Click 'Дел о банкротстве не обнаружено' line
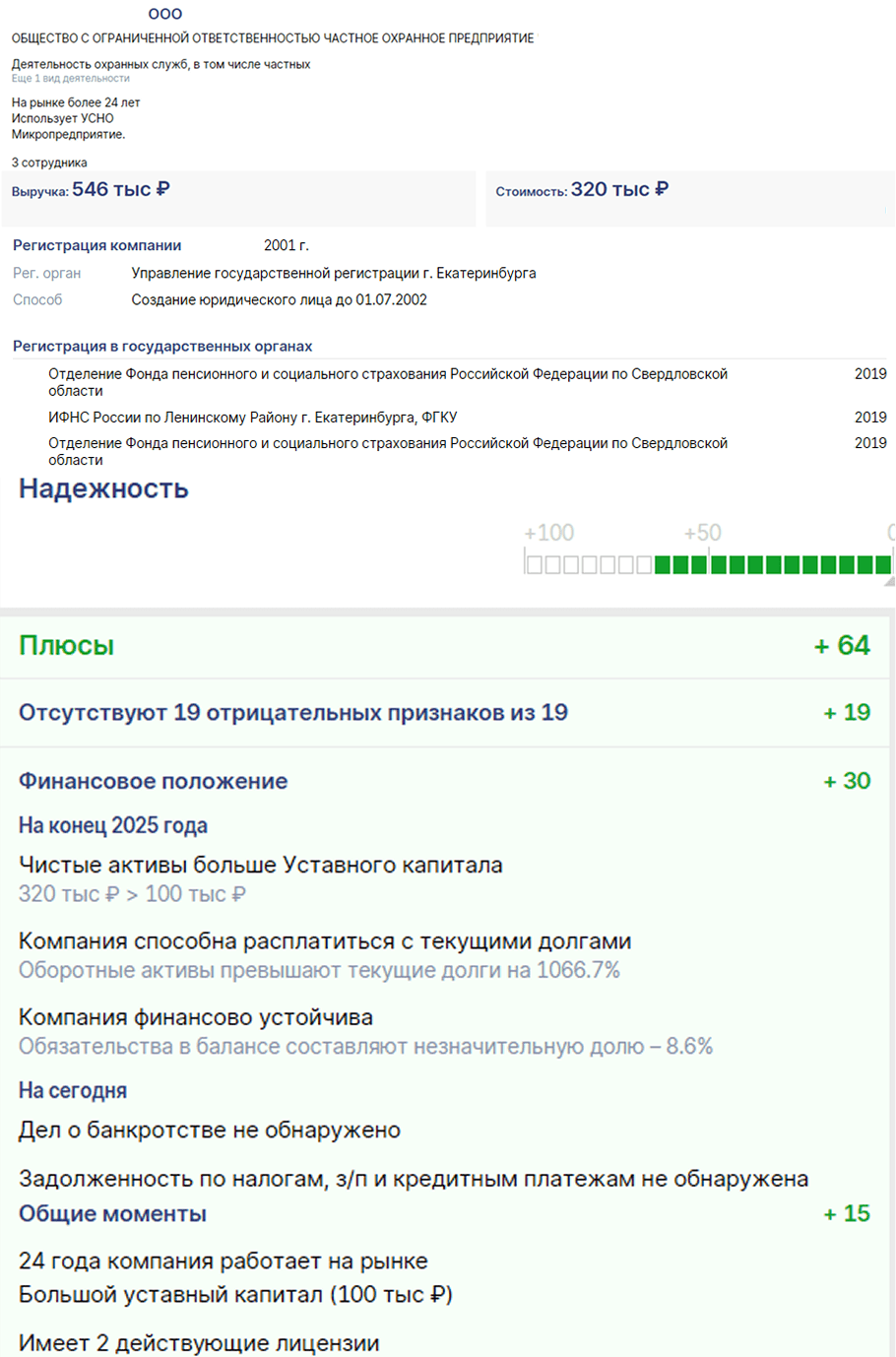The height and width of the screenshot is (1357, 896). (x=210, y=1131)
